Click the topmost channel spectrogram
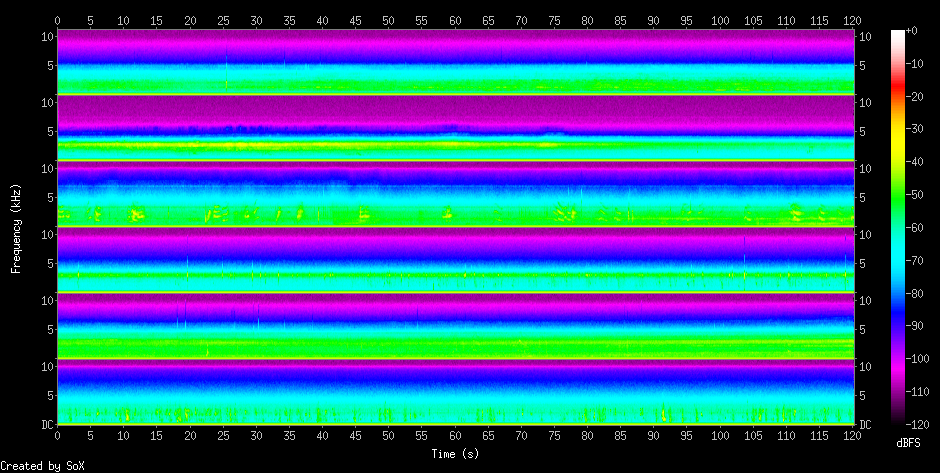Viewport: 940px width, 473px height. click(455, 61)
